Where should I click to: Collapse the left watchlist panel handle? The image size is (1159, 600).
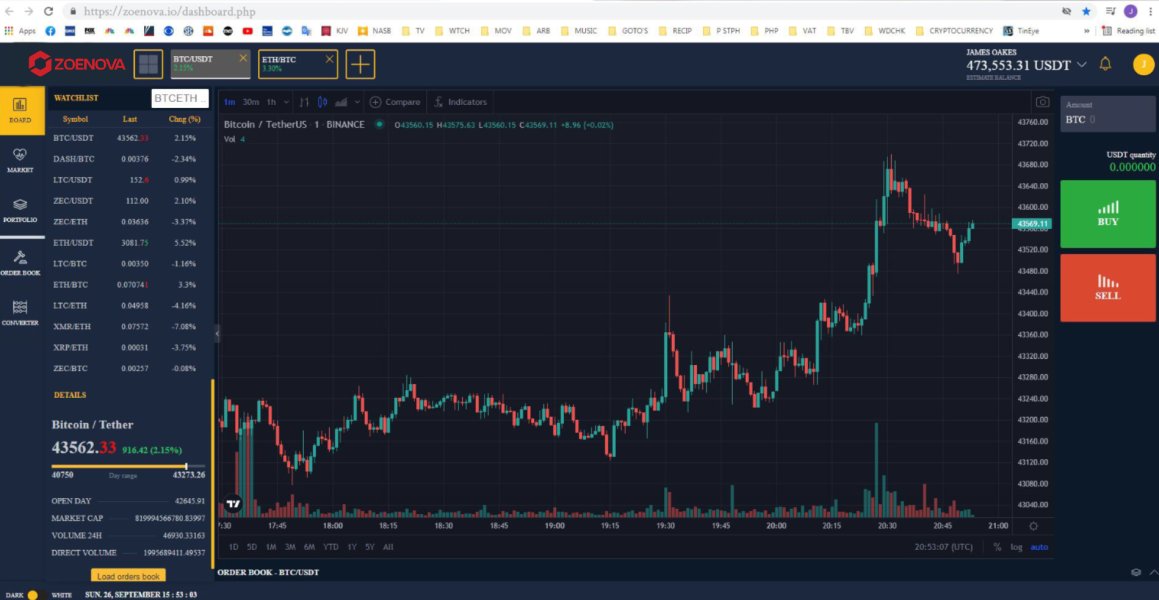pyautogui.click(x=217, y=334)
